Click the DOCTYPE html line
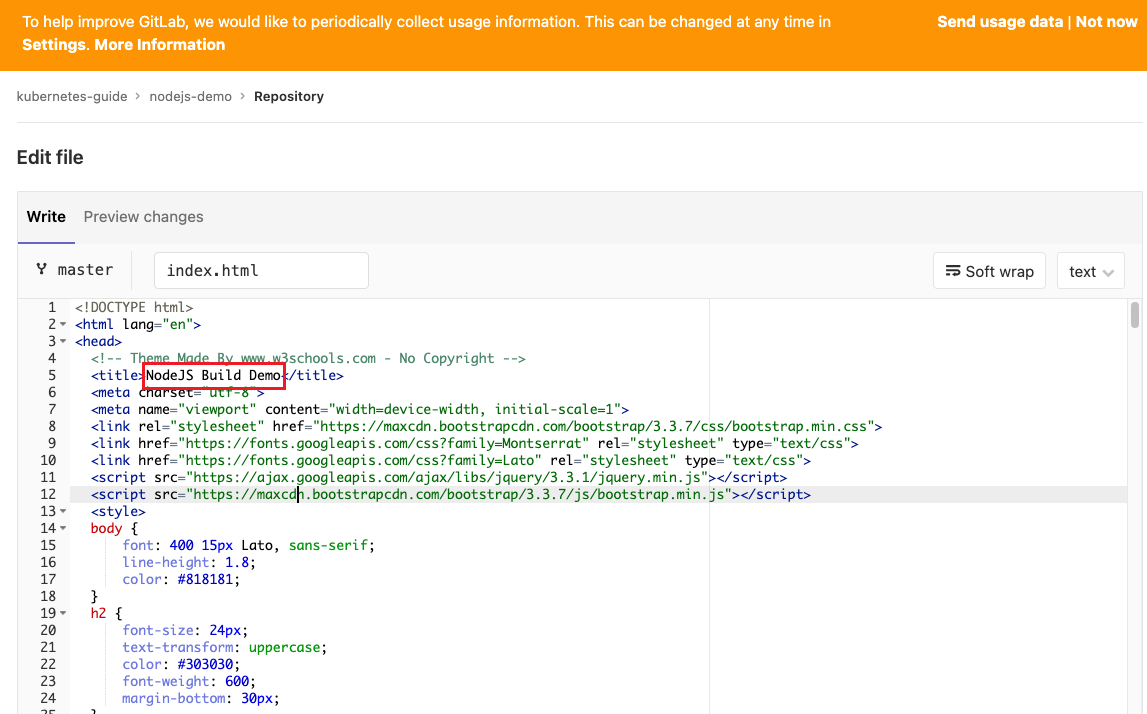The width and height of the screenshot is (1147, 714). pyautogui.click(x=134, y=307)
